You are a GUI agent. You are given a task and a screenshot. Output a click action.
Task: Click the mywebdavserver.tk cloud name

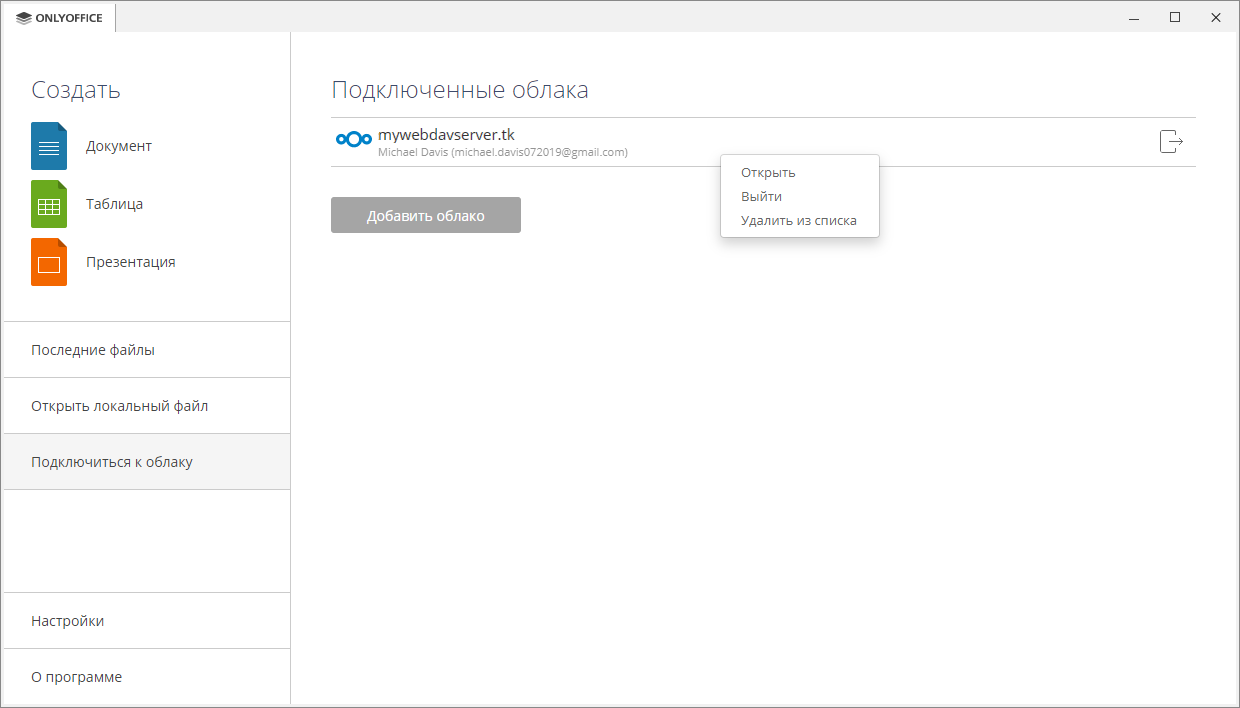point(446,135)
